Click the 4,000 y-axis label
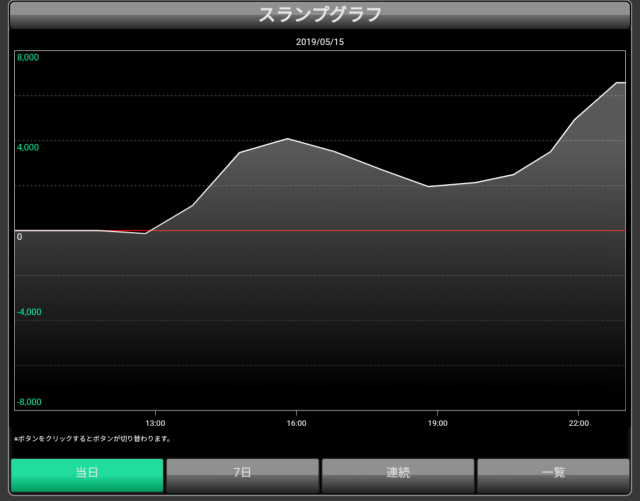The image size is (640, 501). pyautogui.click(x=28, y=148)
